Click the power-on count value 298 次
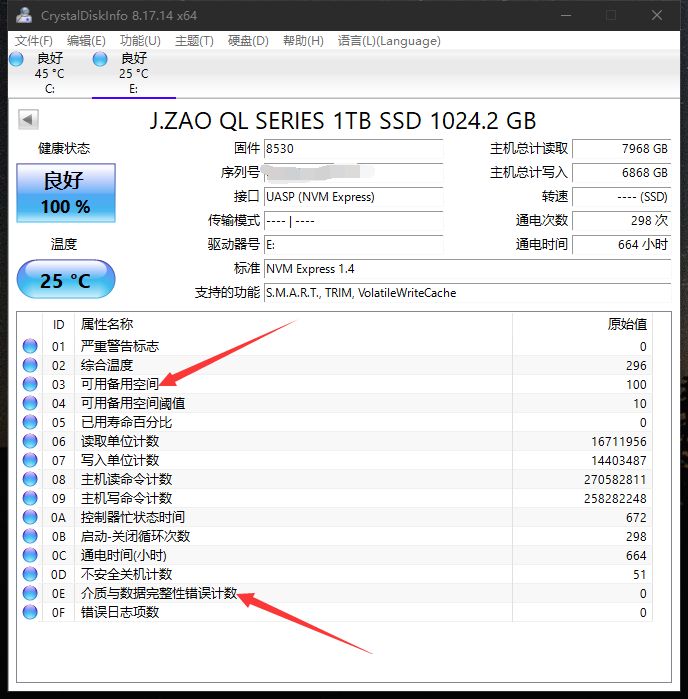Screen dimensions: 688x699 tap(622, 221)
